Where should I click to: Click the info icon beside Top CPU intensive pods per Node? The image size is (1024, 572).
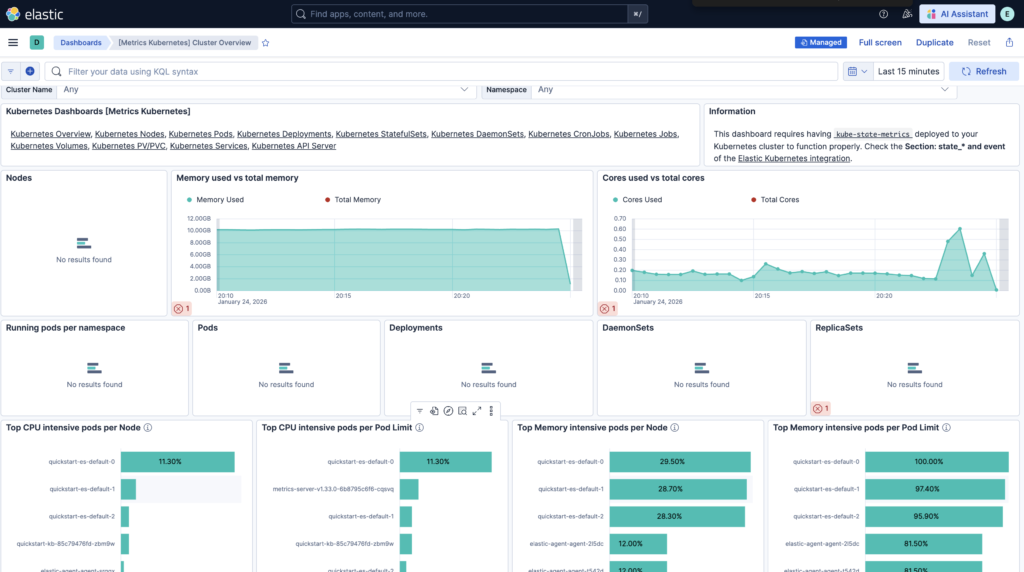pyautogui.click(x=148, y=427)
